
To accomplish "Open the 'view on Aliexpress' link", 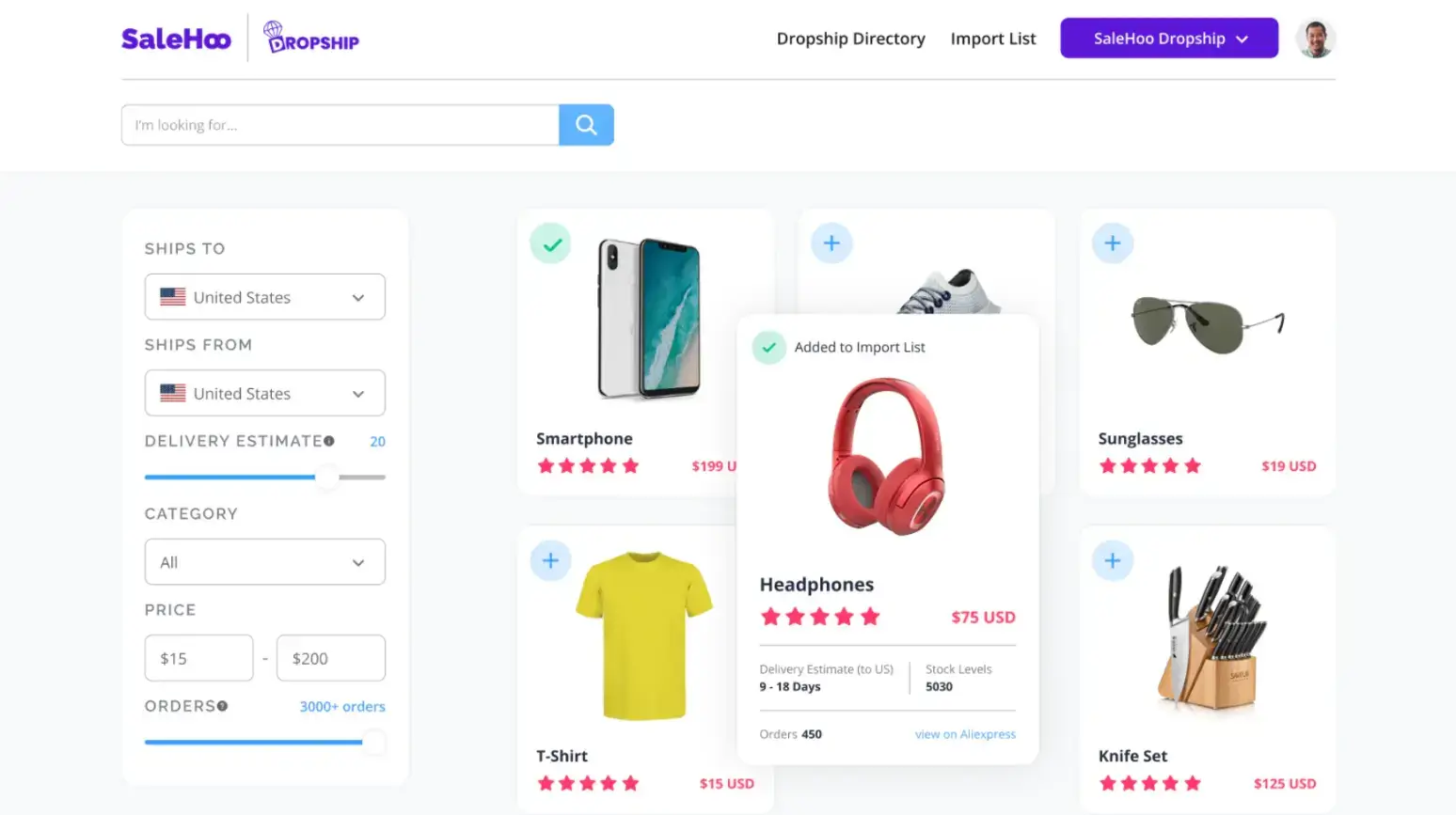I will click(965, 734).
